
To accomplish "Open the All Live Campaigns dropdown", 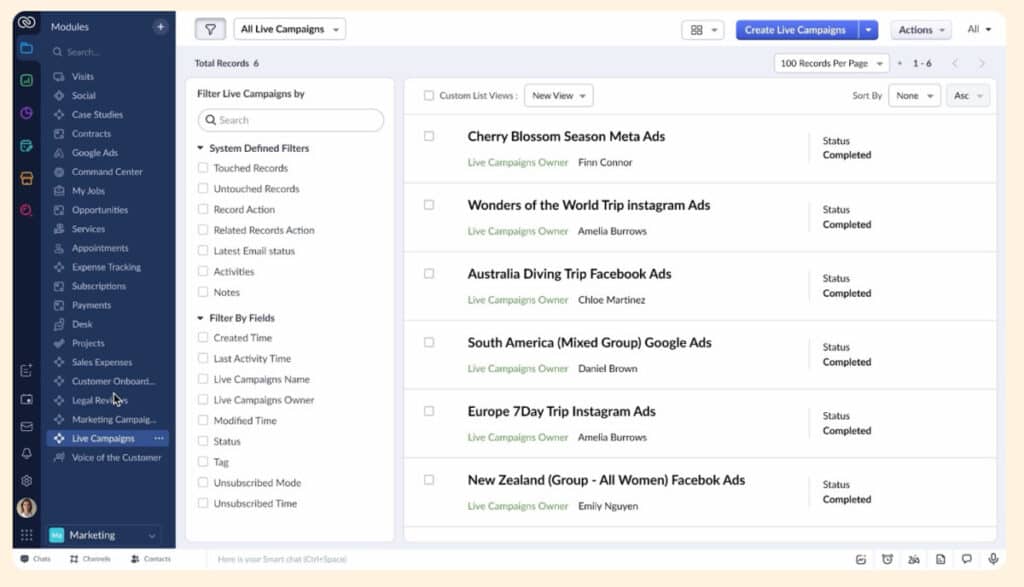I will pos(289,30).
